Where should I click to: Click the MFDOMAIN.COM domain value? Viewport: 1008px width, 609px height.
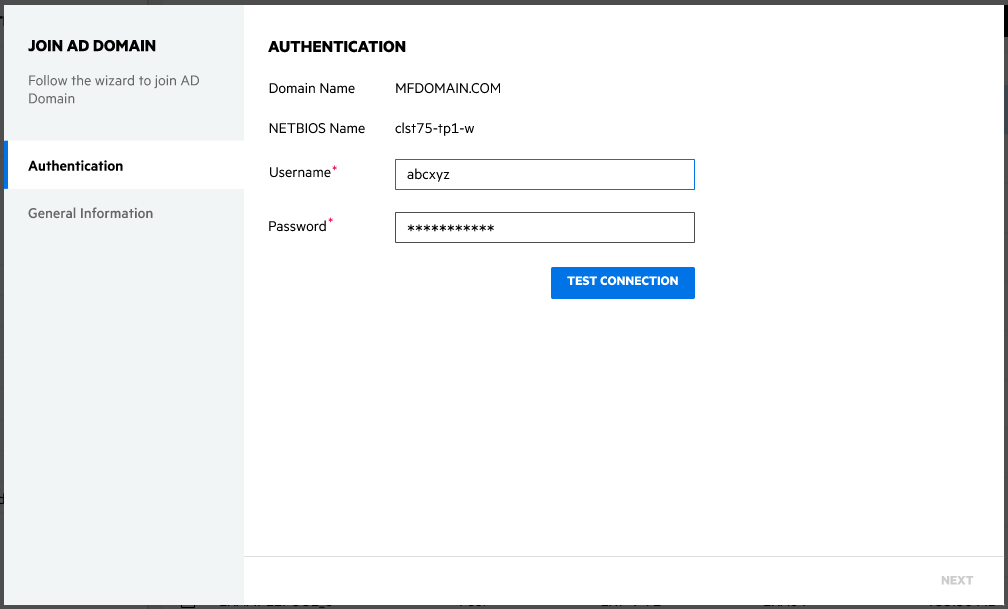[448, 88]
